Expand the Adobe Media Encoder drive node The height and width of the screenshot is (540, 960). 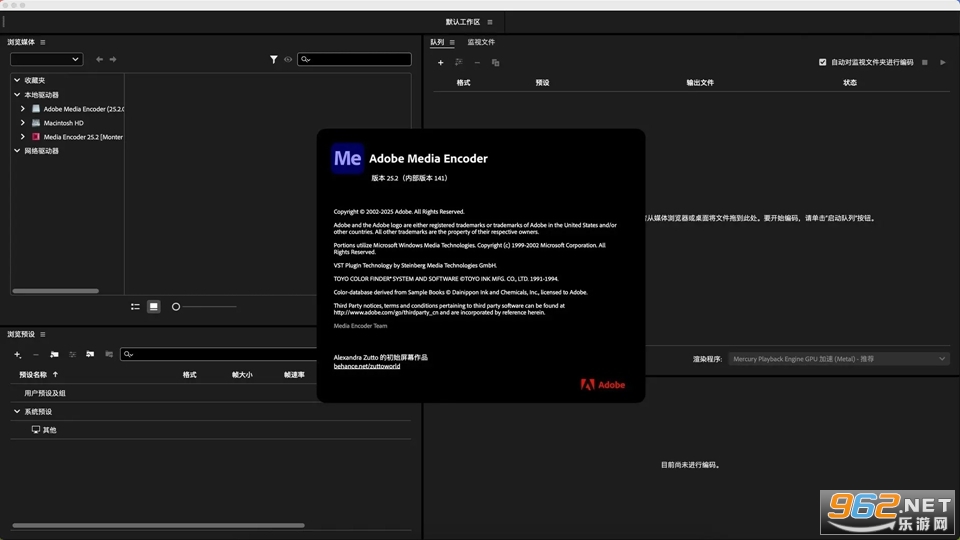pyautogui.click(x=23, y=109)
